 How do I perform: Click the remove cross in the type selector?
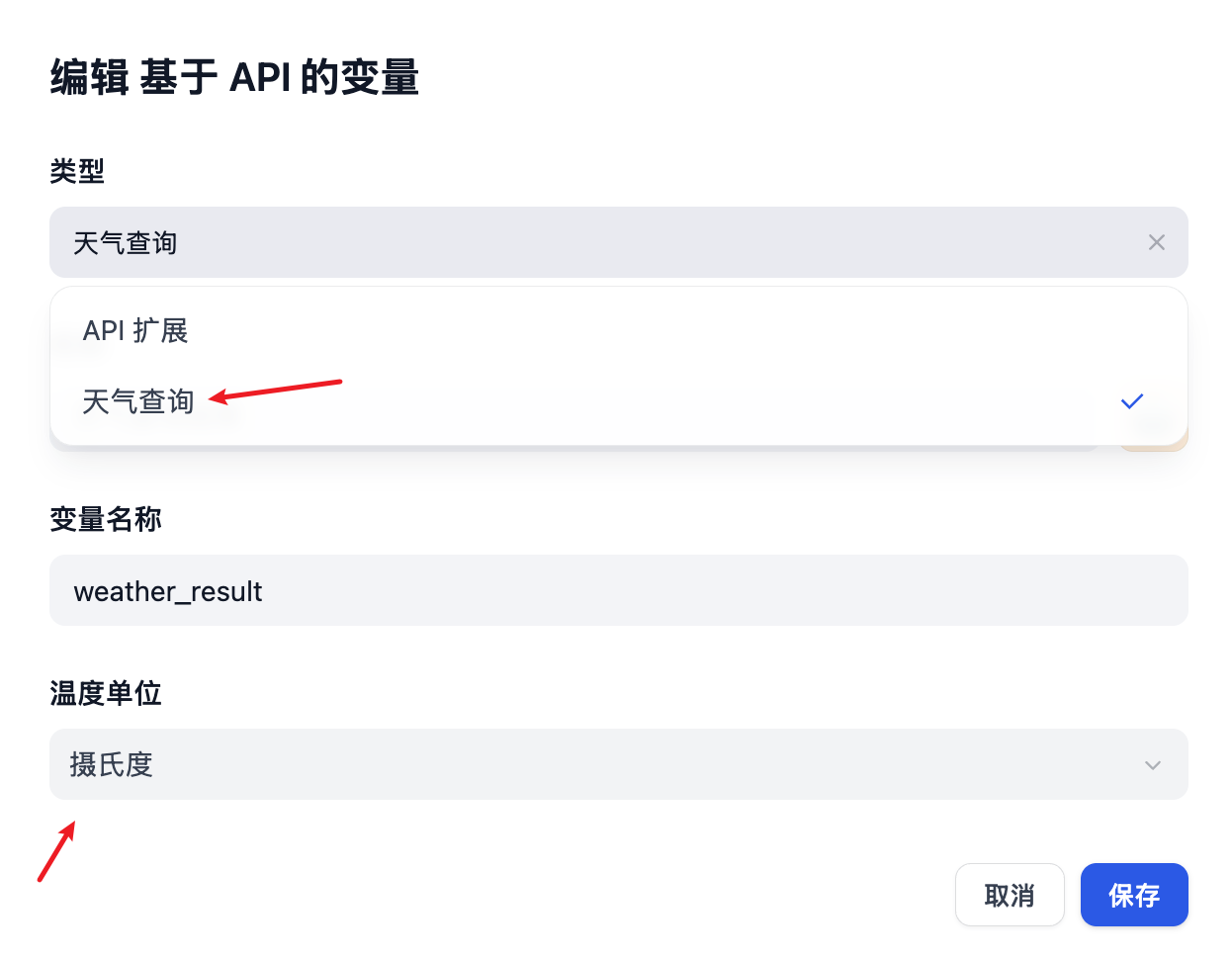tap(1157, 242)
